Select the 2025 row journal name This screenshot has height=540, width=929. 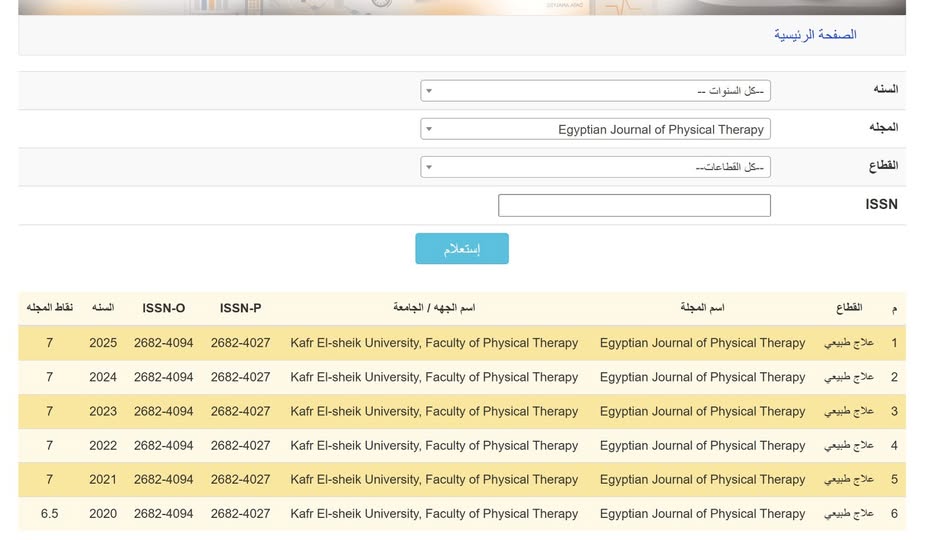pos(702,343)
